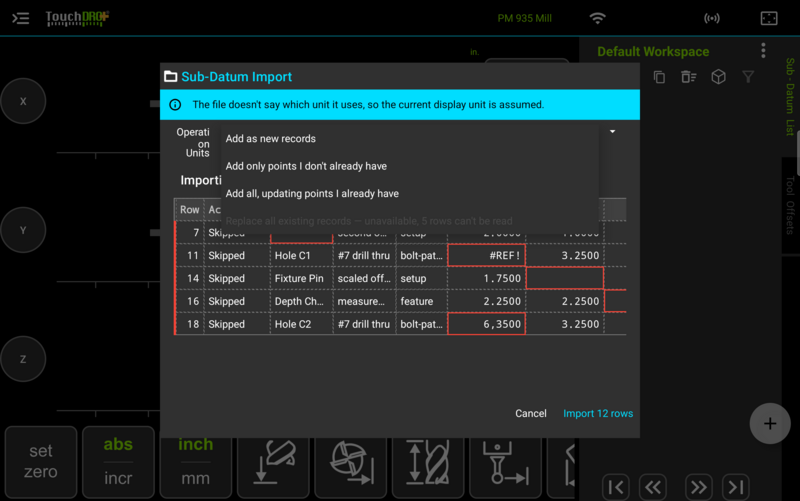Viewport: 800px width, 501px height.
Task: Toggle abs/incr coordinate mode
Action: 118,462
